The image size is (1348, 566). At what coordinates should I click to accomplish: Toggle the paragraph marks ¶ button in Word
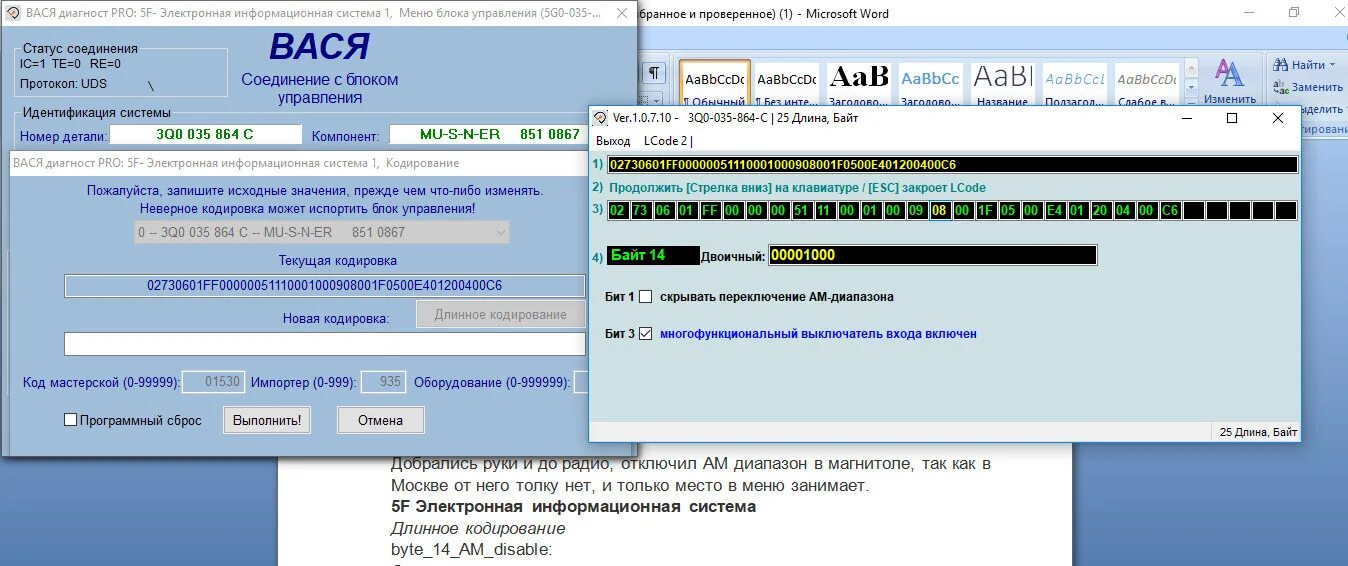pyautogui.click(x=653, y=73)
